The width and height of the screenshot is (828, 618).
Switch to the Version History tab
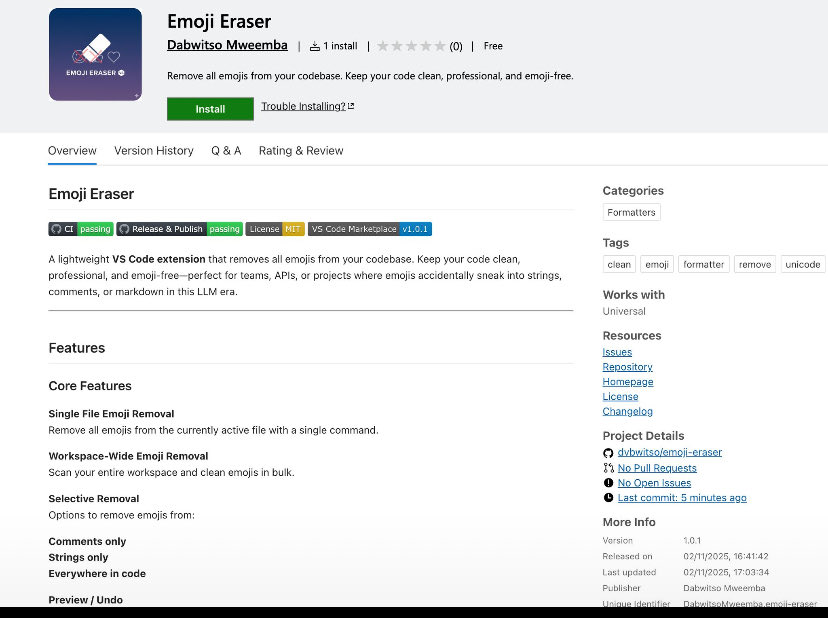(x=153, y=150)
